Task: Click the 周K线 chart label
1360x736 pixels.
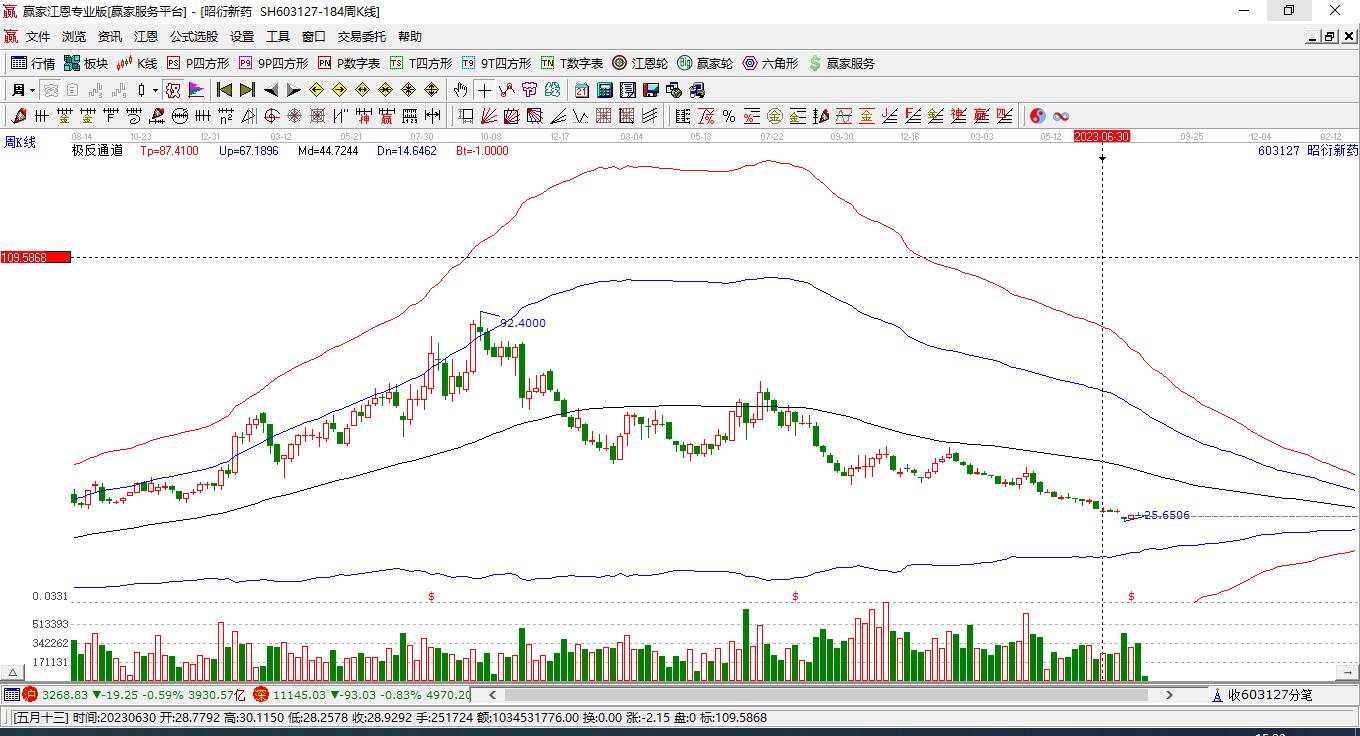Action: point(20,143)
